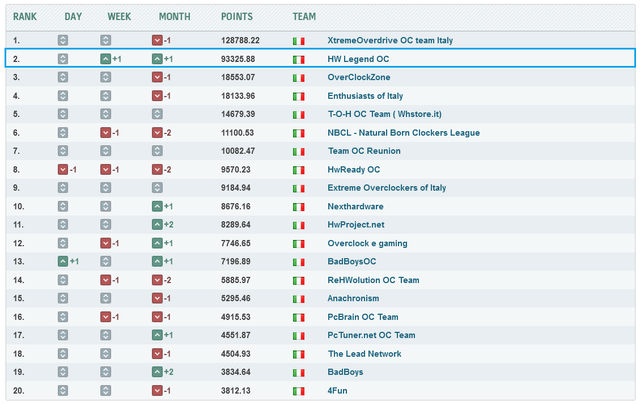Sort table by WEEK column header

click(119, 17)
